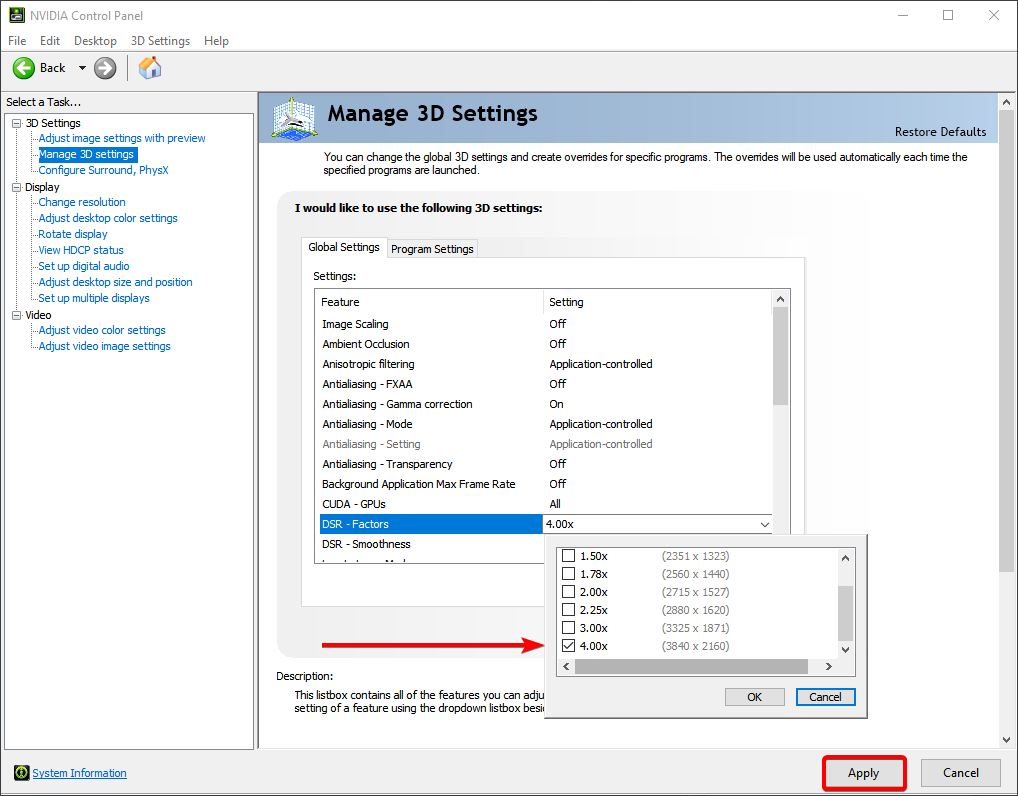
Task: Select Background Application Max Frame Rate row
Action: [545, 484]
